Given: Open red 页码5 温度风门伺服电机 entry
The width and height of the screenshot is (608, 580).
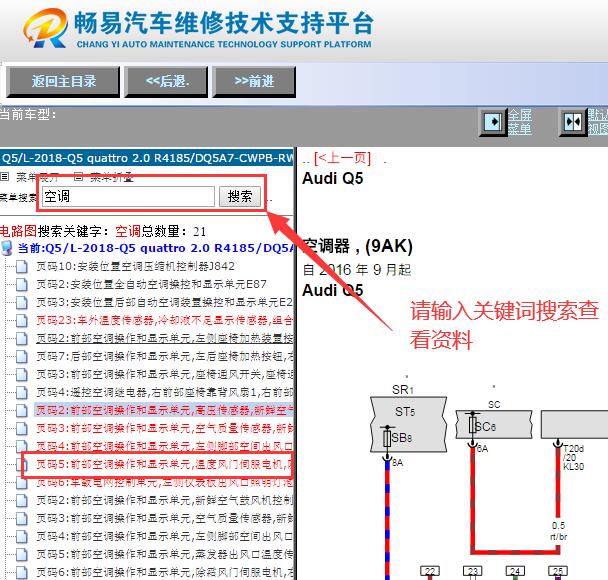Looking at the screenshot, I should click(x=164, y=464).
